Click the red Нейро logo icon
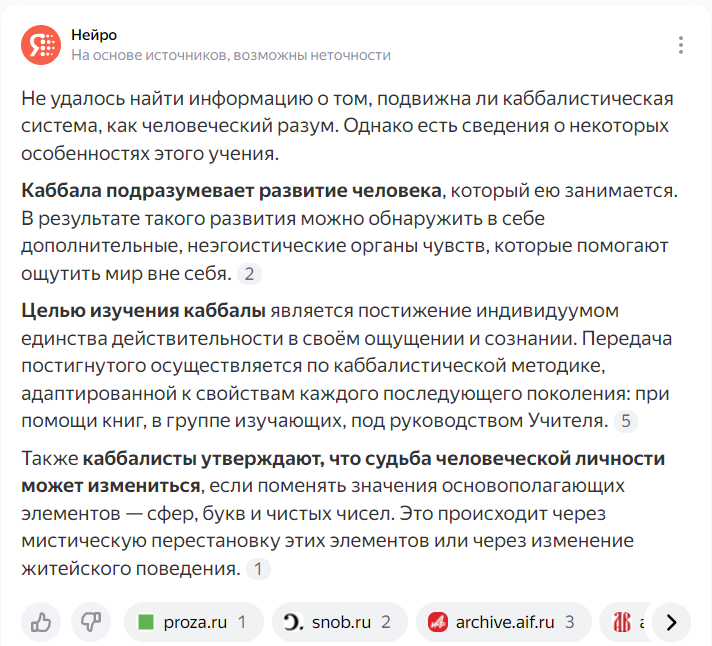The image size is (712, 646). coord(41,45)
